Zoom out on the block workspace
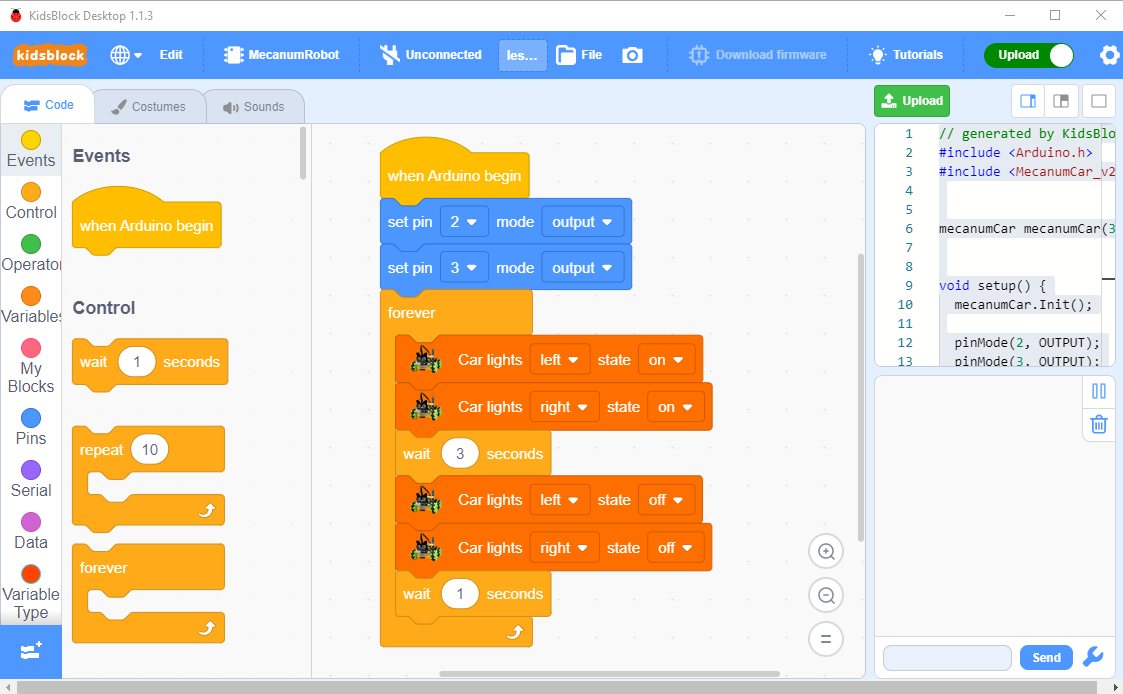 (x=826, y=595)
